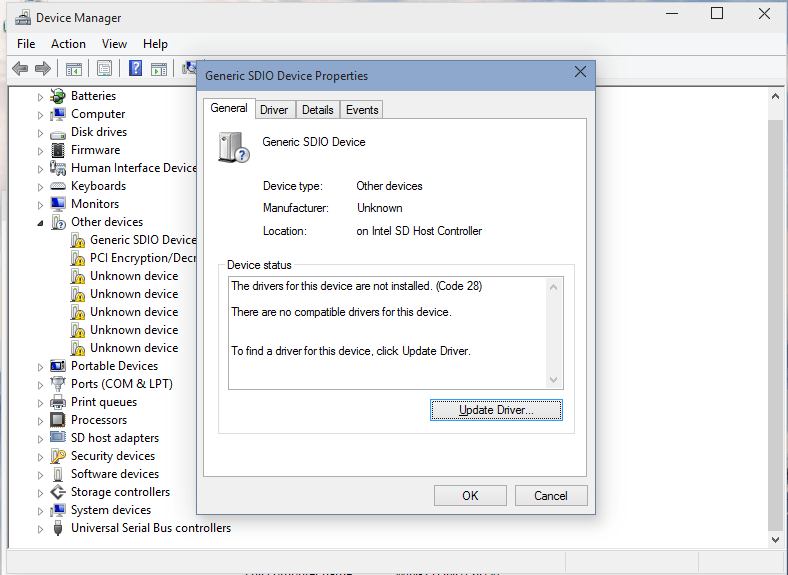Click the Disk drives icon
Image resolution: width=788 pixels, height=575 pixels.
point(58,134)
